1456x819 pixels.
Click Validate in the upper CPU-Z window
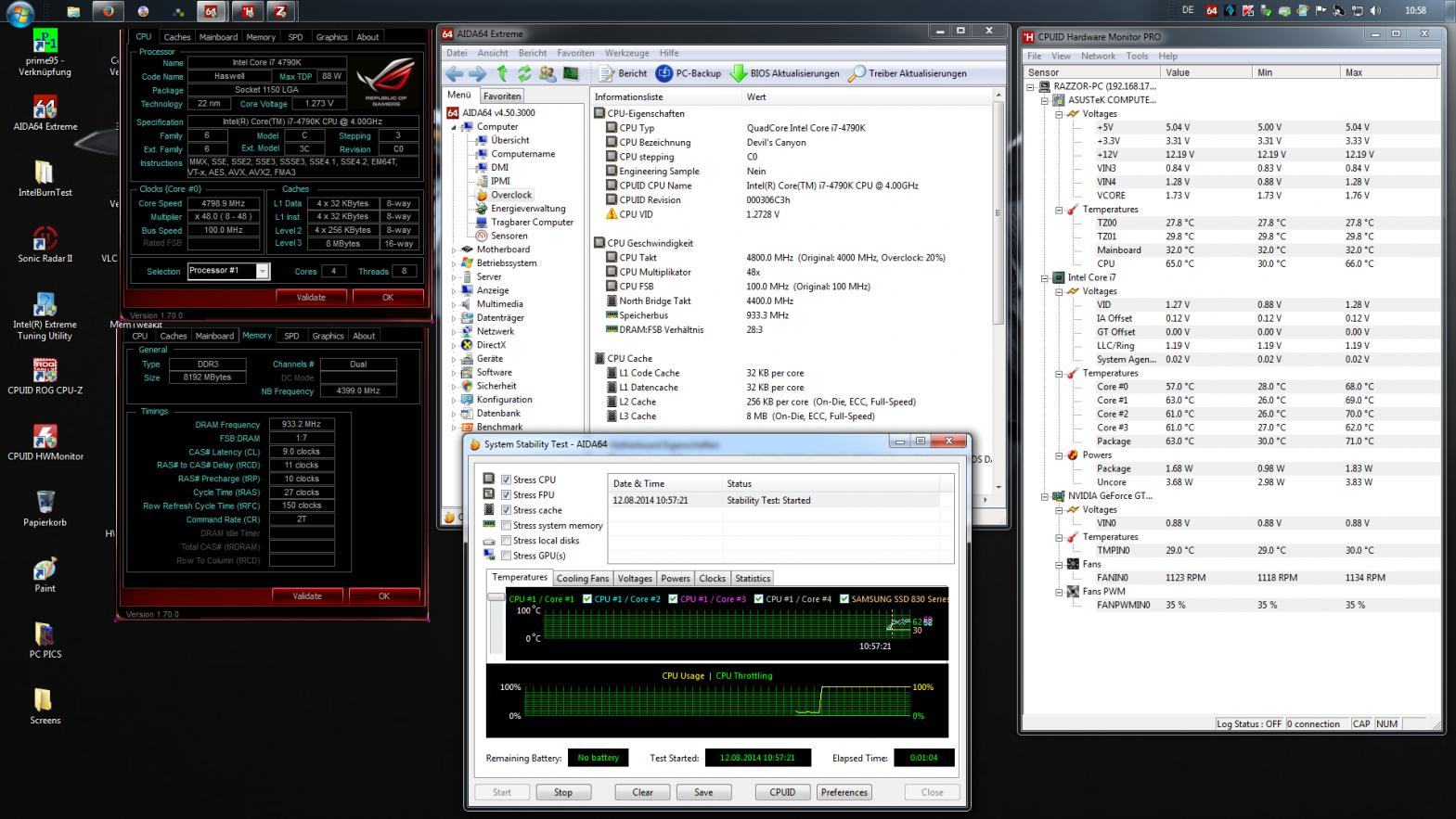311,297
